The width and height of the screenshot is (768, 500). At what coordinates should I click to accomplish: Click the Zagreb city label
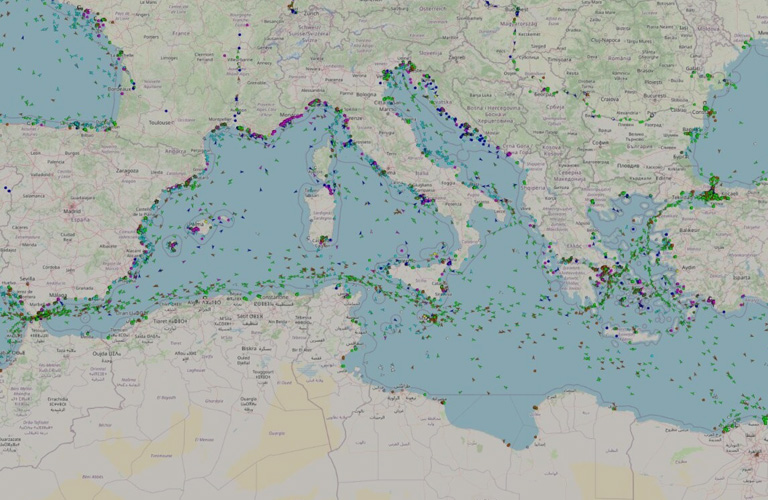(456, 57)
